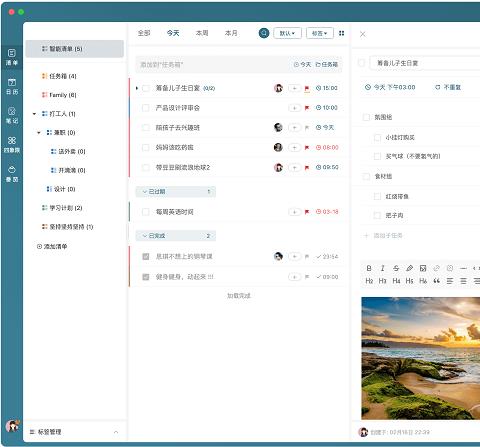480x447 pixels.
Task: Select the 智能清单 (5) list
Action: point(75,49)
